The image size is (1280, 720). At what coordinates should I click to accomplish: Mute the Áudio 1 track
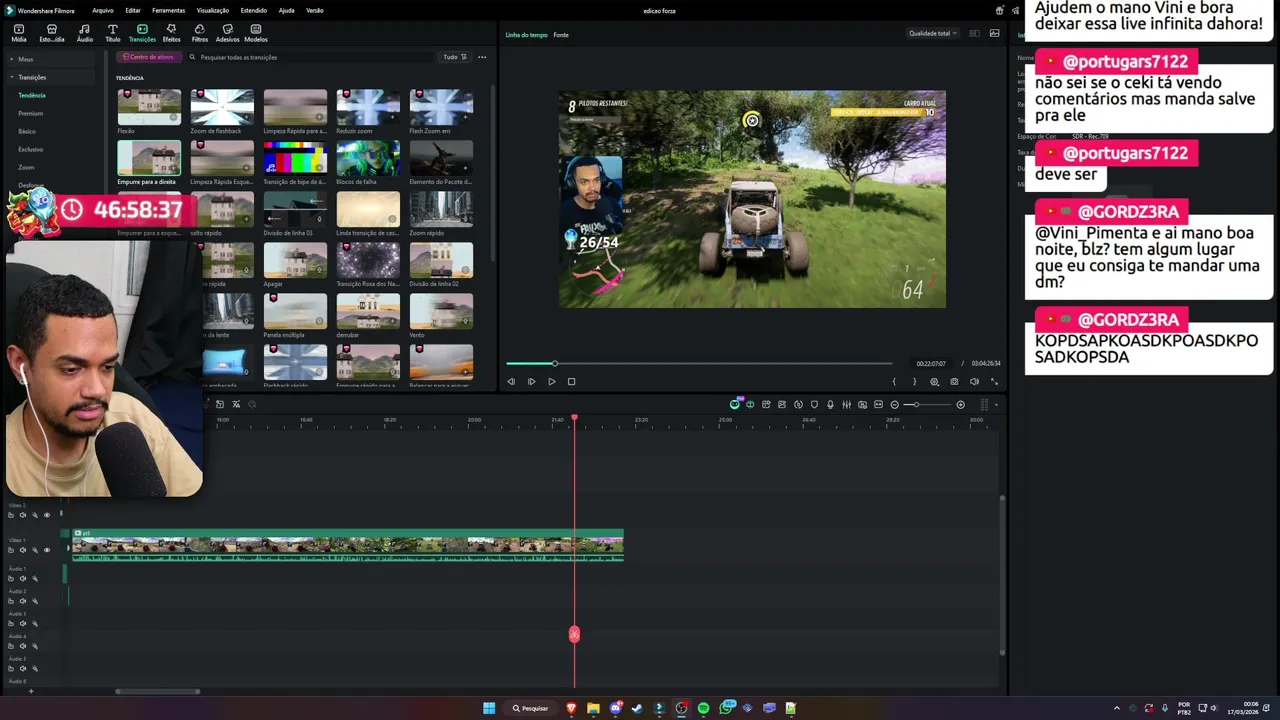23,578
